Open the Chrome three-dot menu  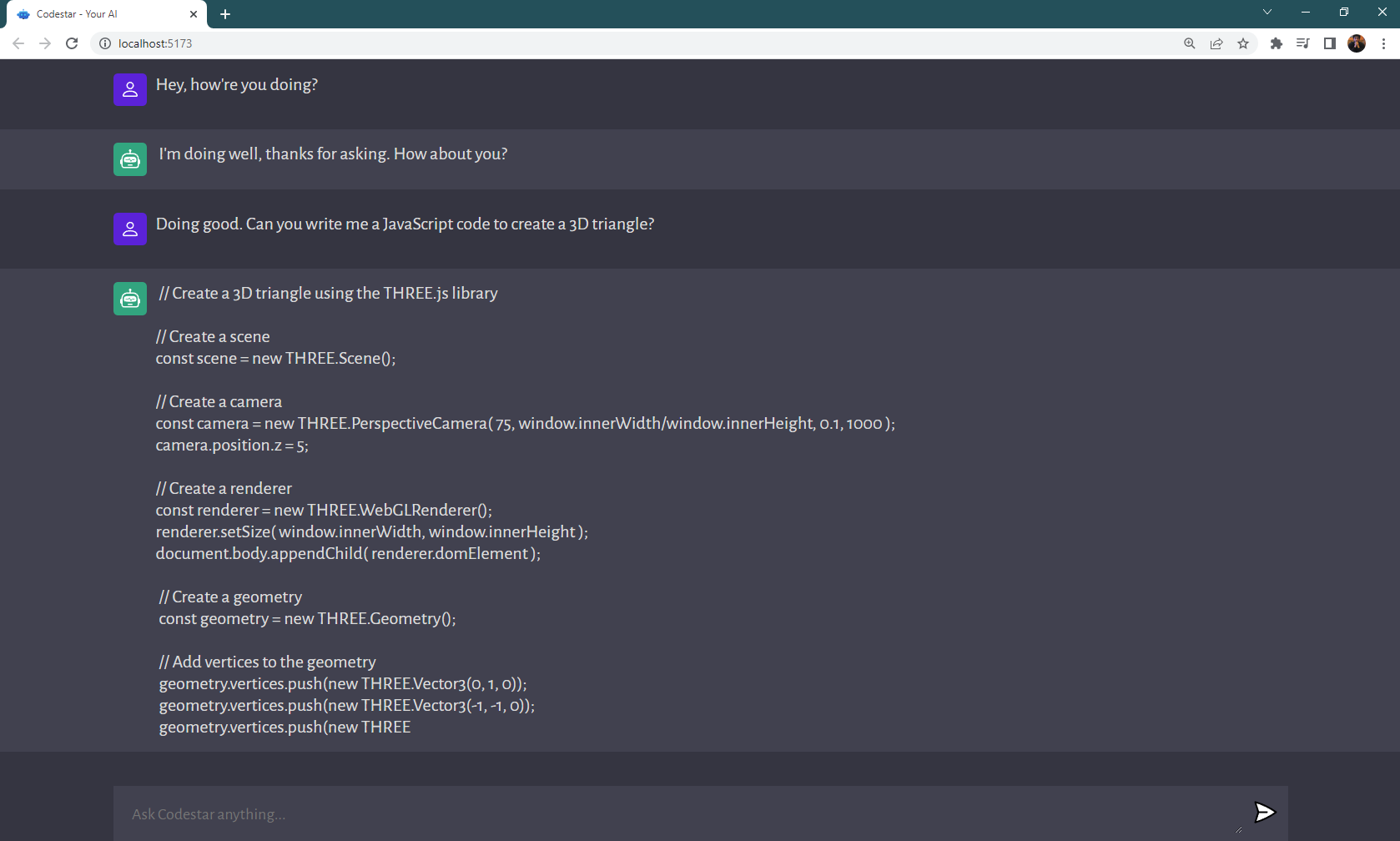tap(1383, 43)
